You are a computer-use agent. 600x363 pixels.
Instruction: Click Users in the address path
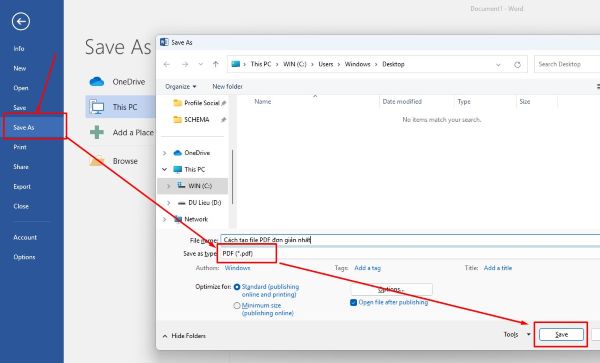326,64
